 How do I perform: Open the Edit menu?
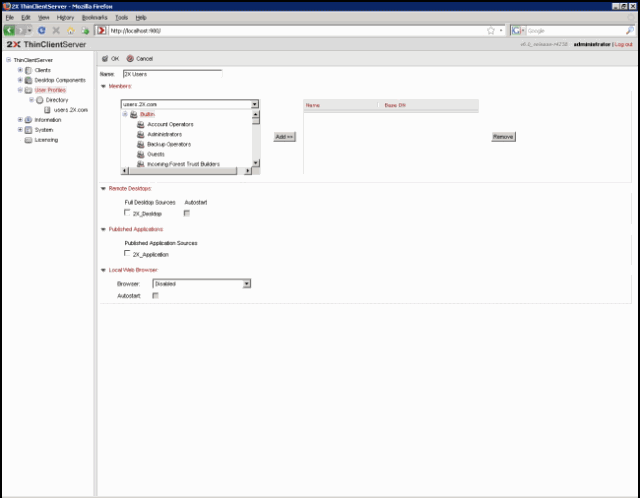pos(26,18)
